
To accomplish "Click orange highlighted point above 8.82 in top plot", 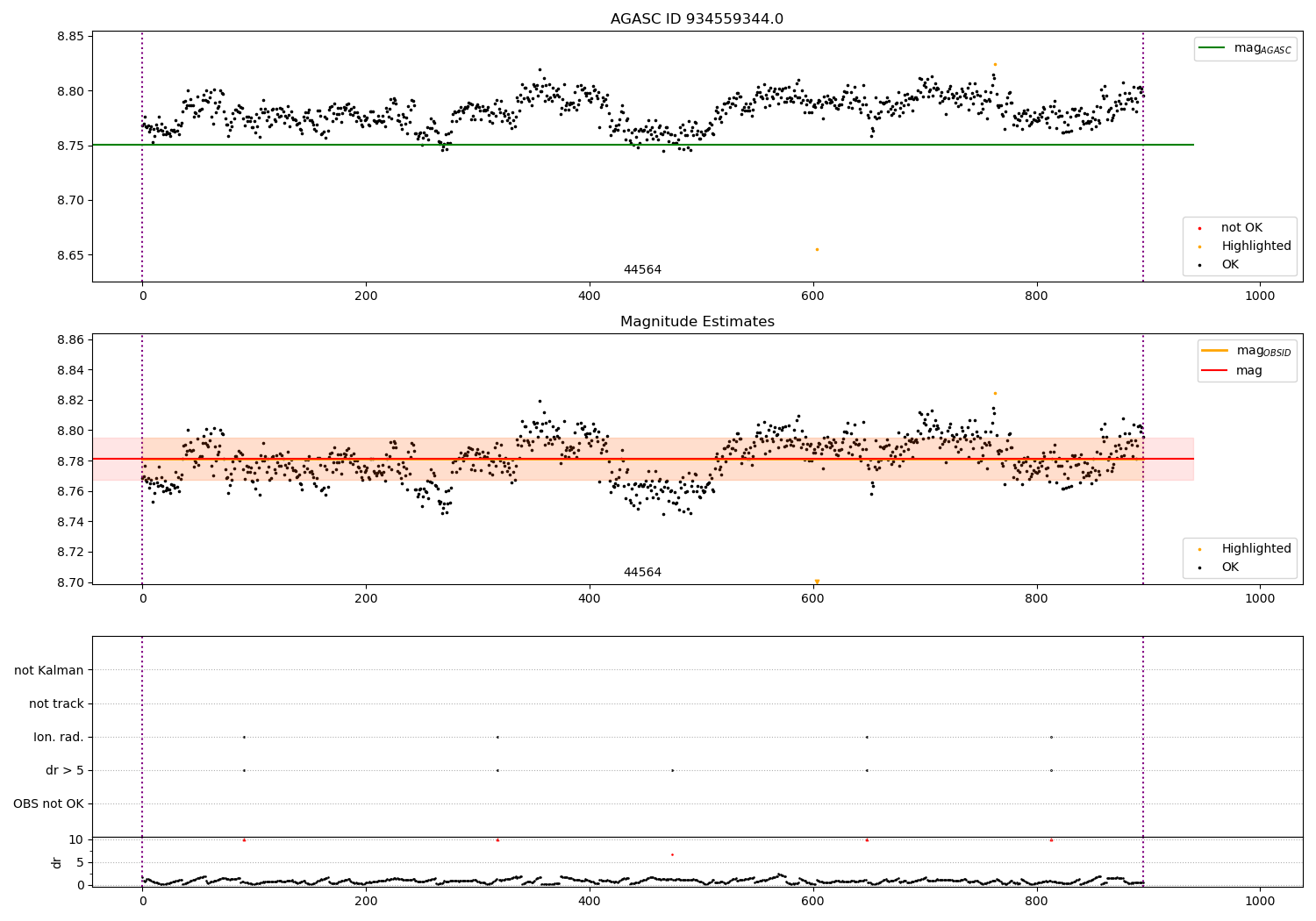I will tap(995, 64).
